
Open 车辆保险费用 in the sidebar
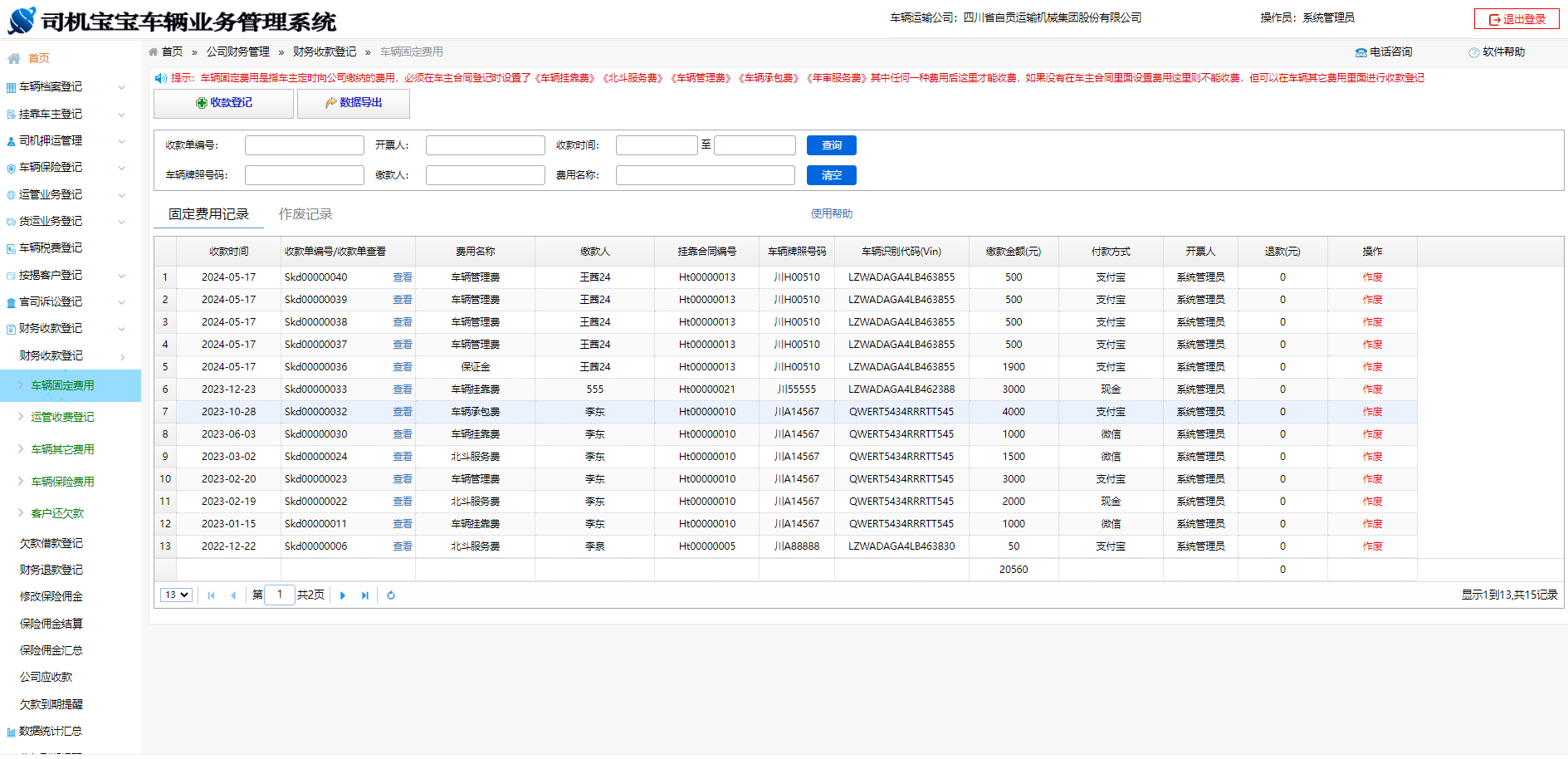click(62, 482)
